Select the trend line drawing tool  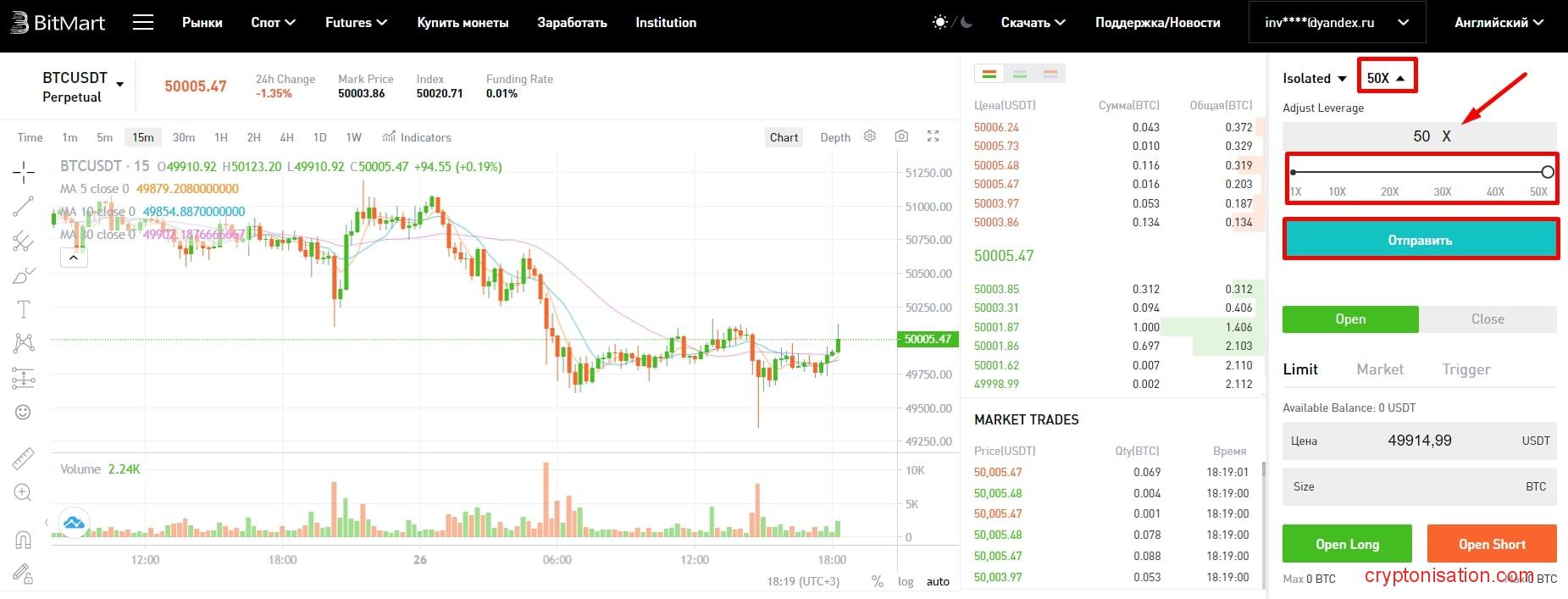24,206
